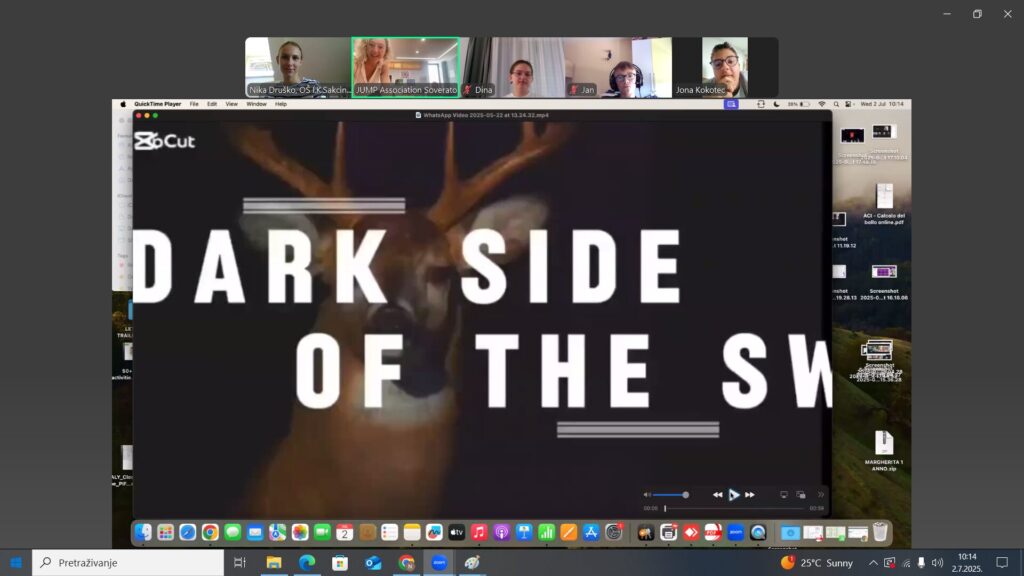Open Launchpad from the Mac dock

165,532
